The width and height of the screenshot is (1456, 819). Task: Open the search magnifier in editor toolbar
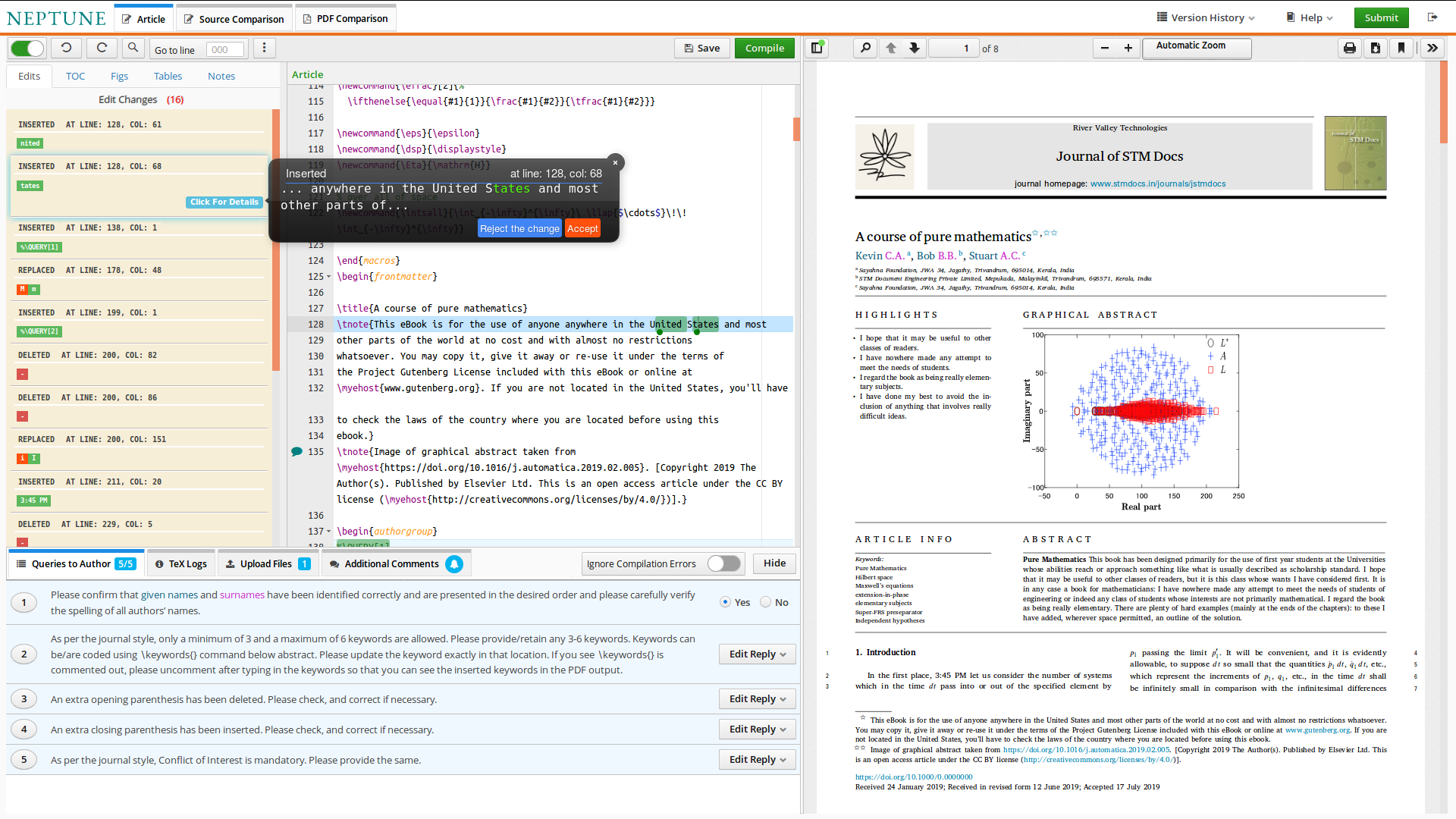point(133,49)
